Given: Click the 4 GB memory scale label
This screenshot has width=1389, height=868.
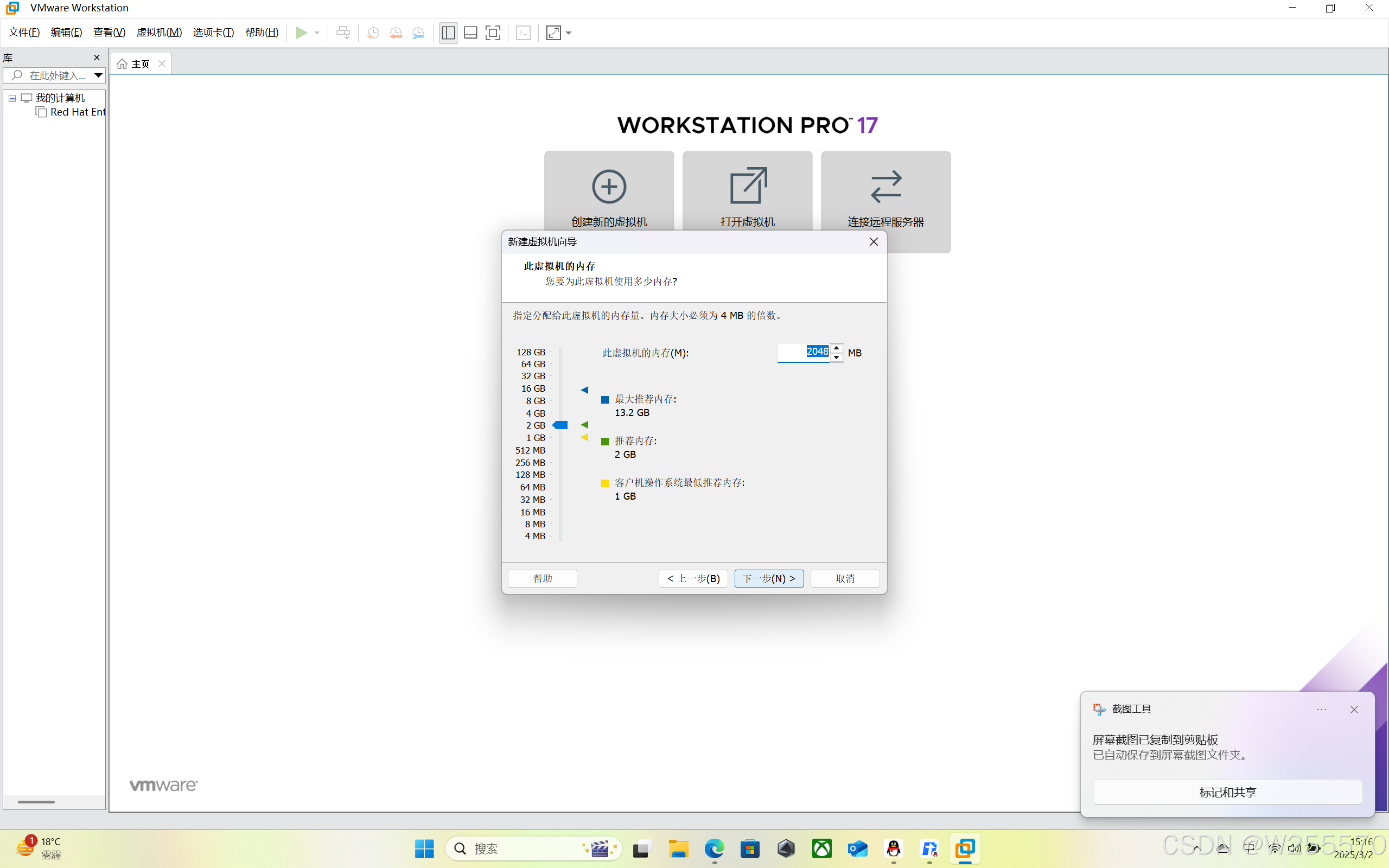Looking at the screenshot, I should click(536, 413).
